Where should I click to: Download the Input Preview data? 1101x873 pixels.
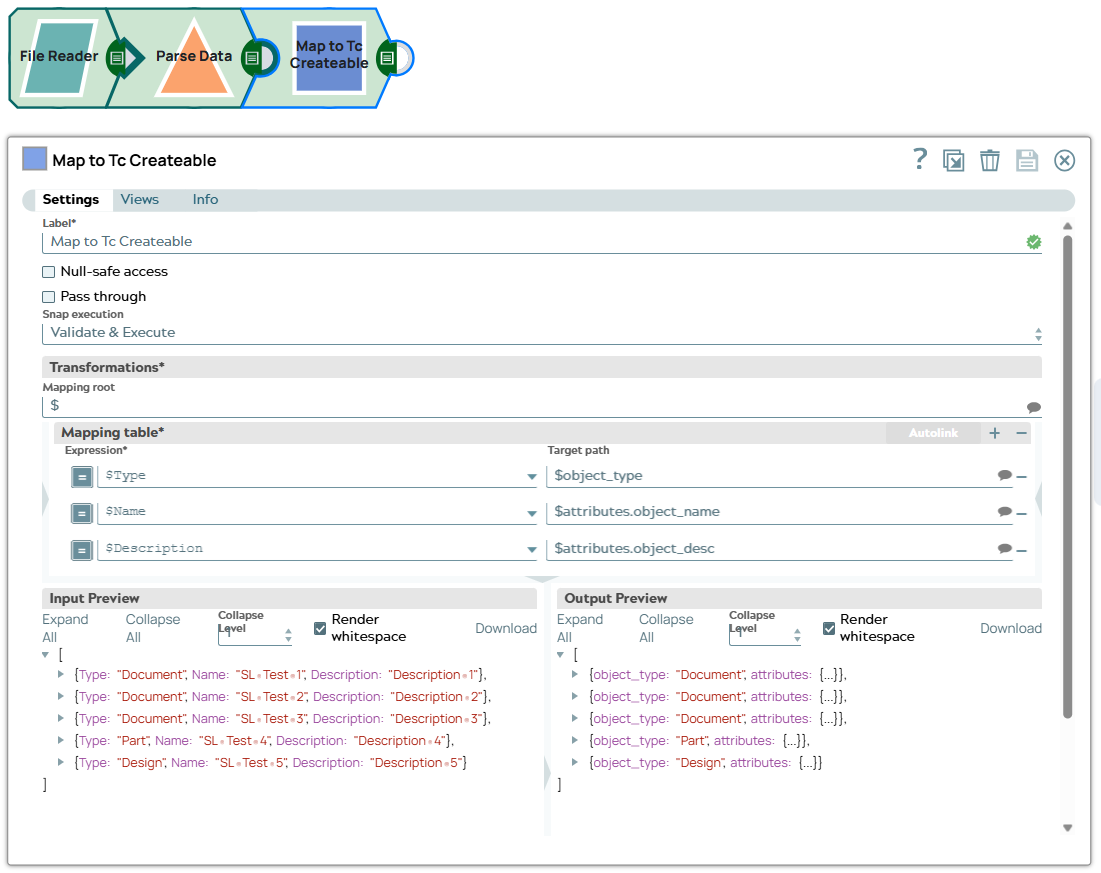506,629
